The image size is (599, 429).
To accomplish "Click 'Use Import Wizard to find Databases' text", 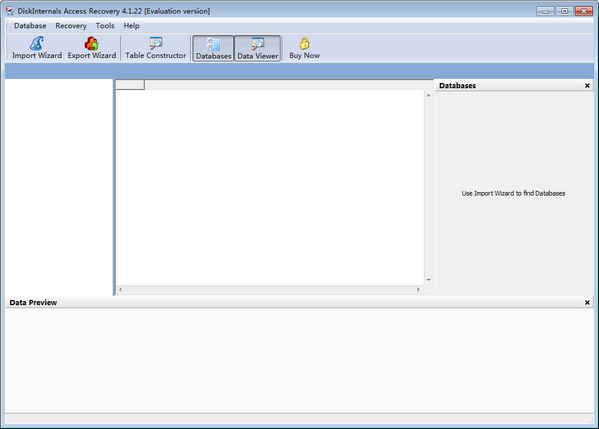I will tap(513, 193).
